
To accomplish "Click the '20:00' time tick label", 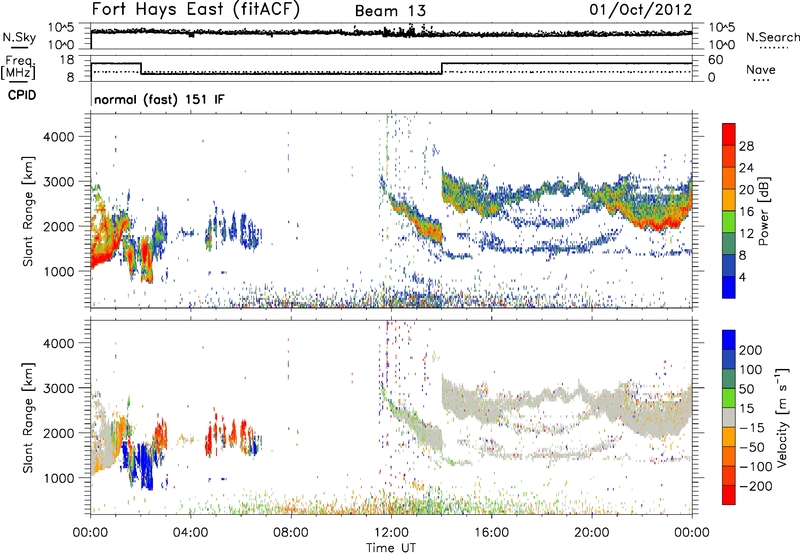I will (x=591, y=533).
